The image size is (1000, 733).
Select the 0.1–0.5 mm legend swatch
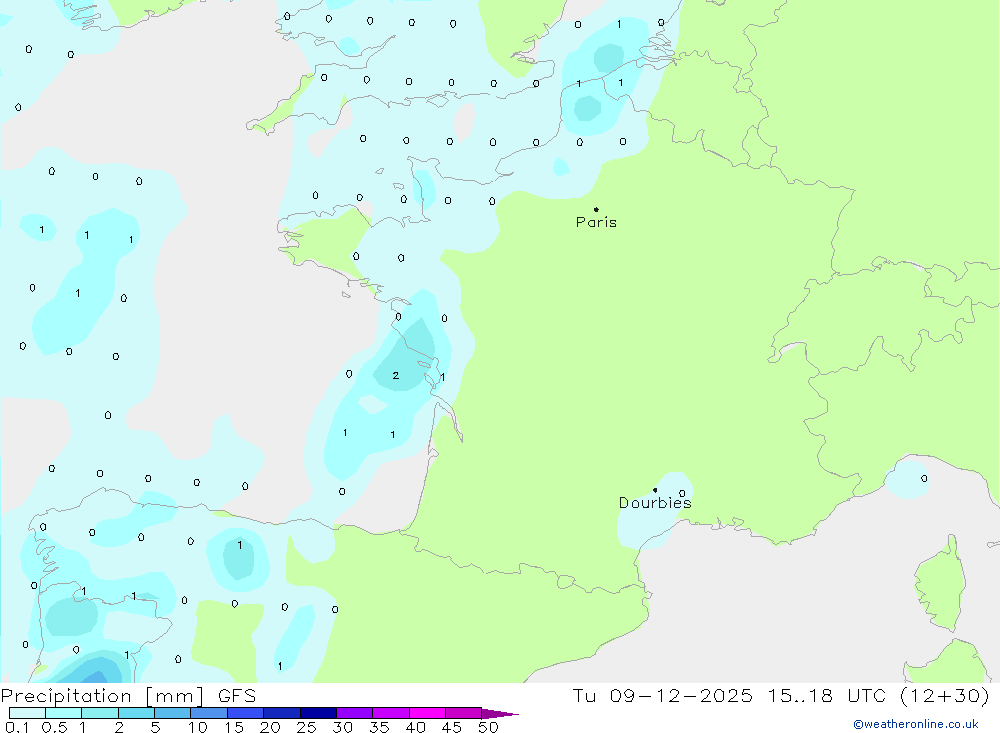click(27, 713)
